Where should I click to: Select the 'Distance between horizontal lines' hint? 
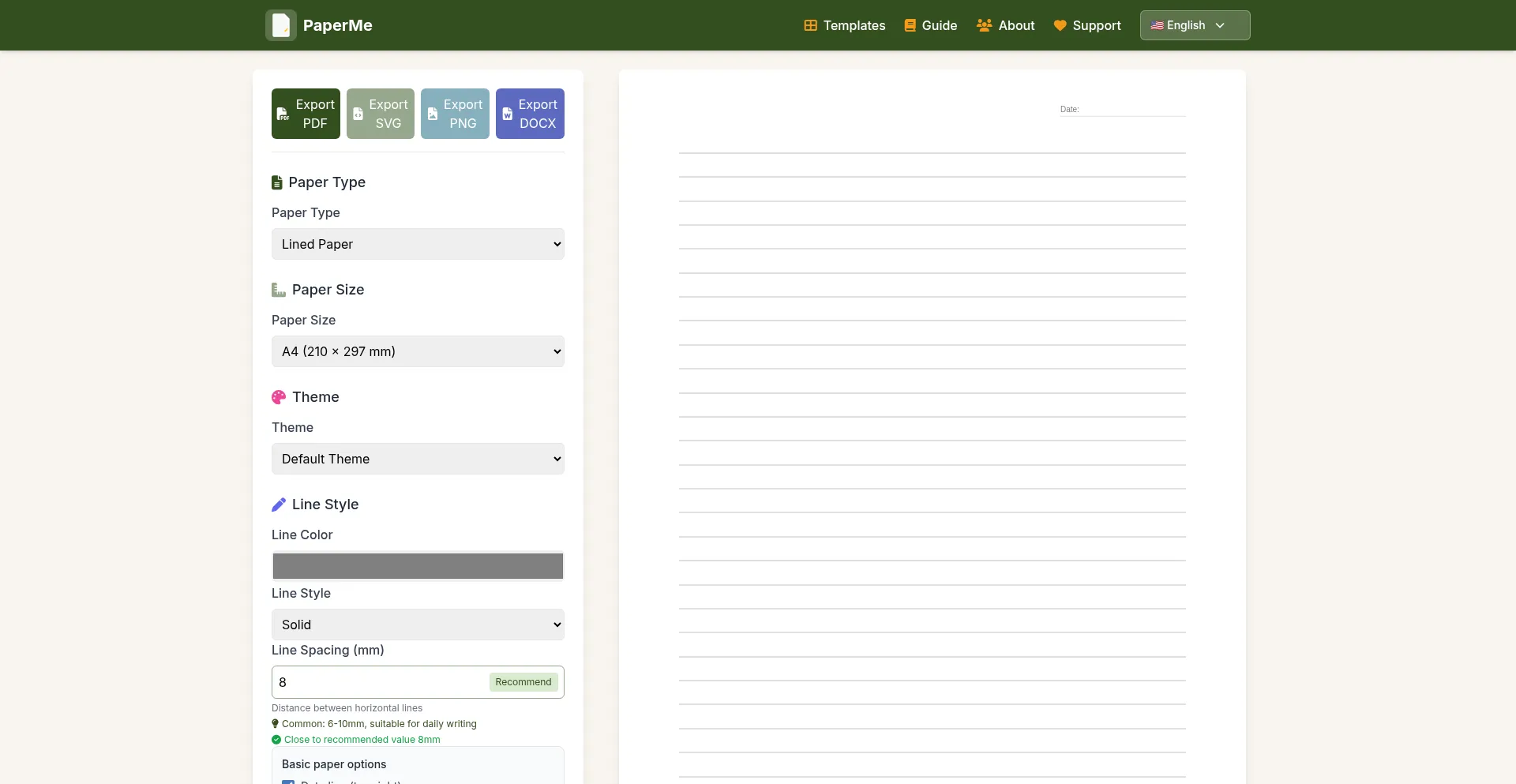[x=347, y=708]
